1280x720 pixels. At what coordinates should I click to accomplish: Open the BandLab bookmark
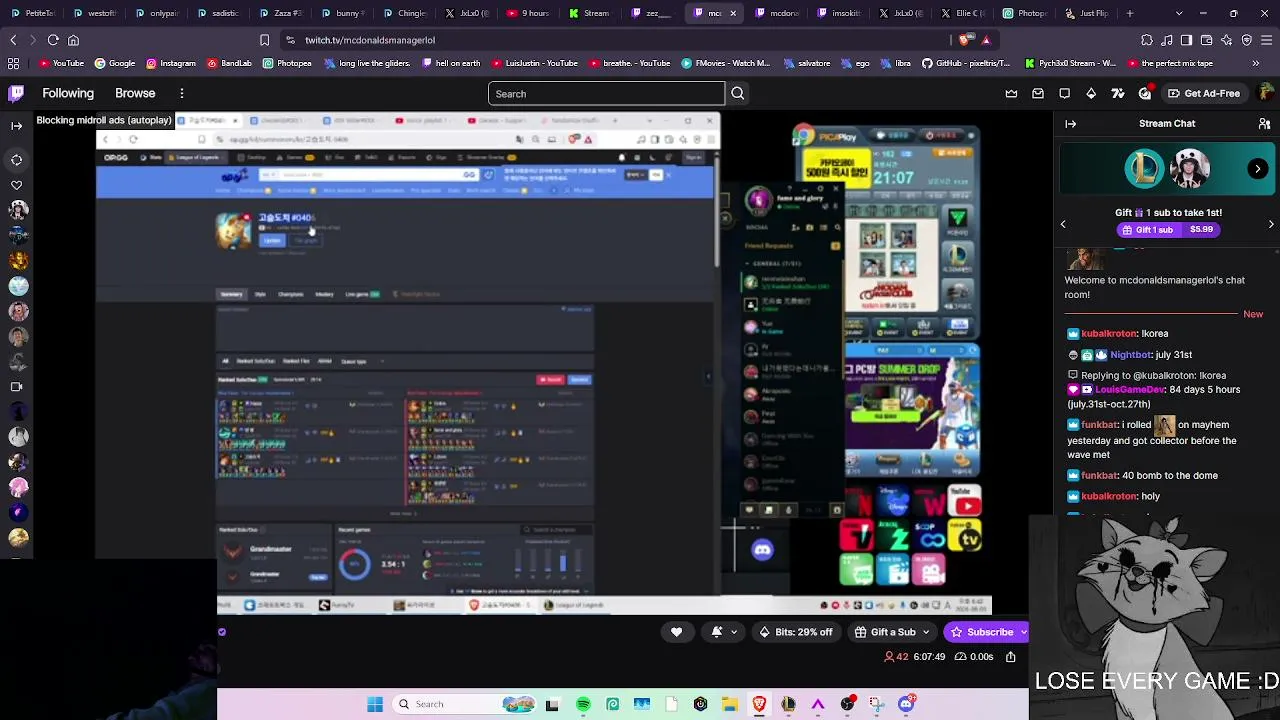coord(229,63)
